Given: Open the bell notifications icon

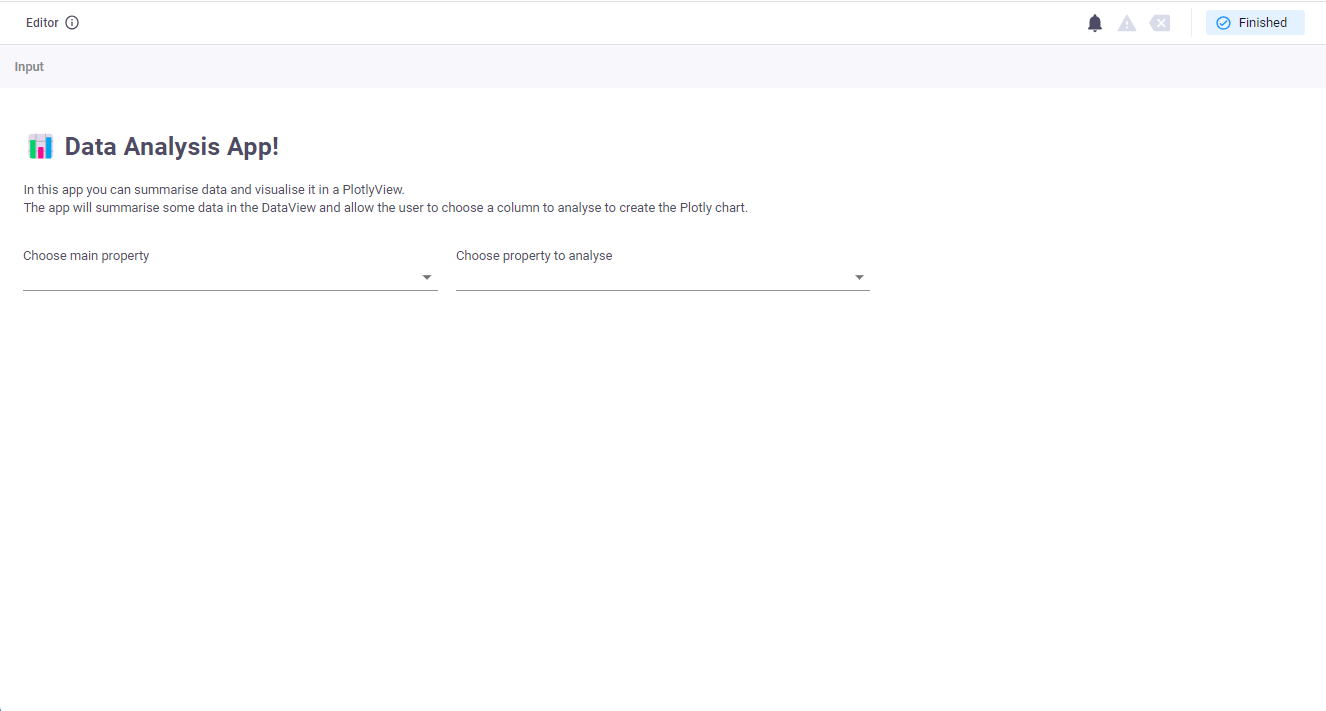Looking at the screenshot, I should coord(1095,23).
